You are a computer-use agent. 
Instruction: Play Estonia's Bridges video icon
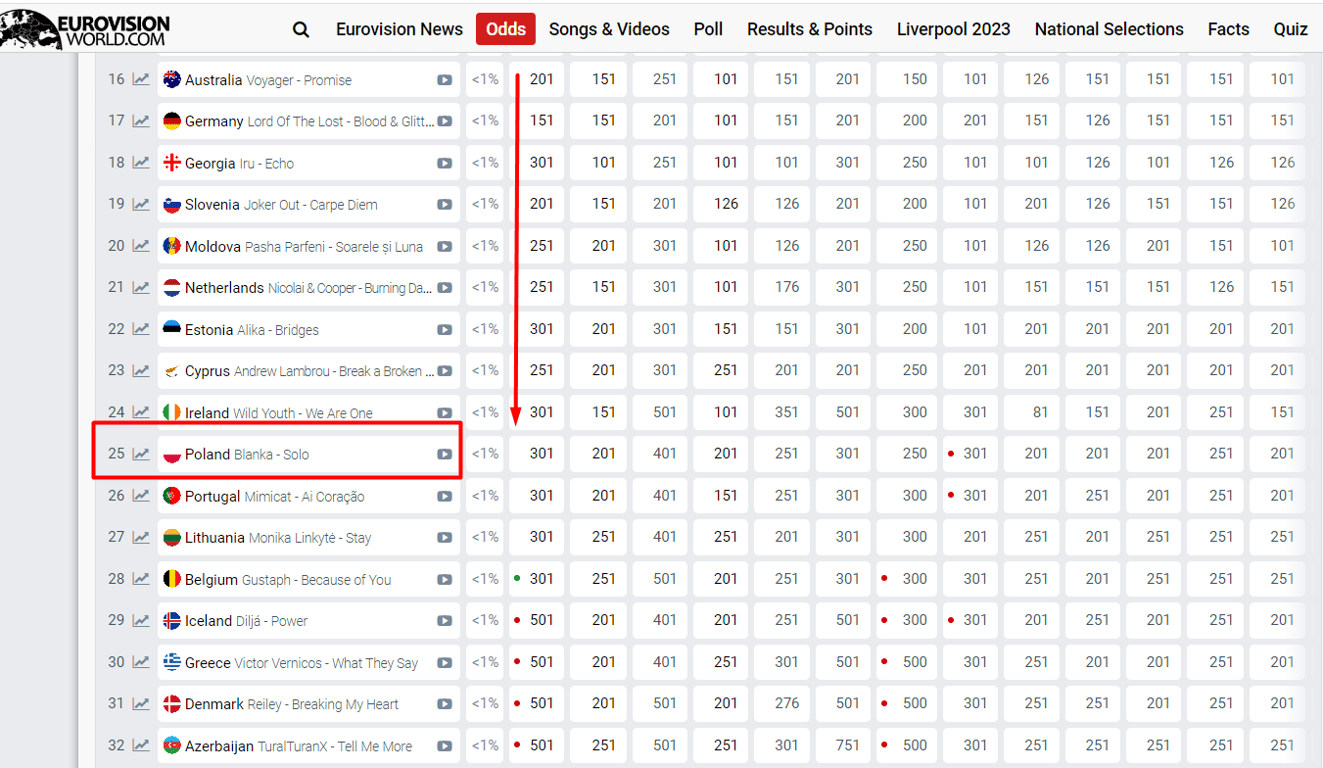(444, 329)
